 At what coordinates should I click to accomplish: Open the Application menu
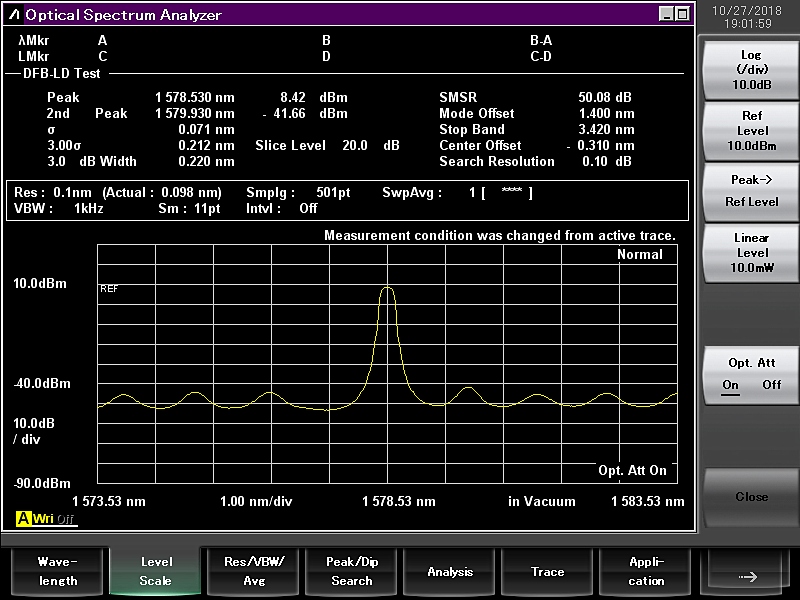tap(646, 572)
